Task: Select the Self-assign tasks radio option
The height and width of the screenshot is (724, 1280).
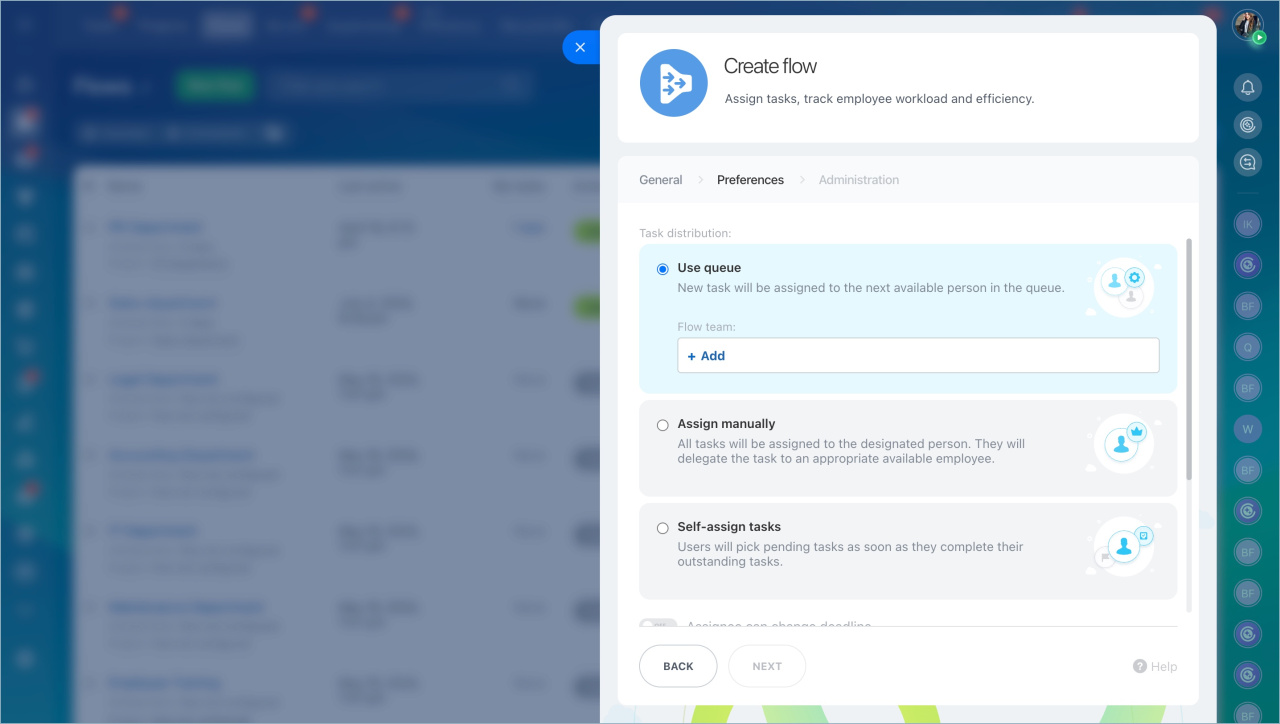Action: coord(662,528)
